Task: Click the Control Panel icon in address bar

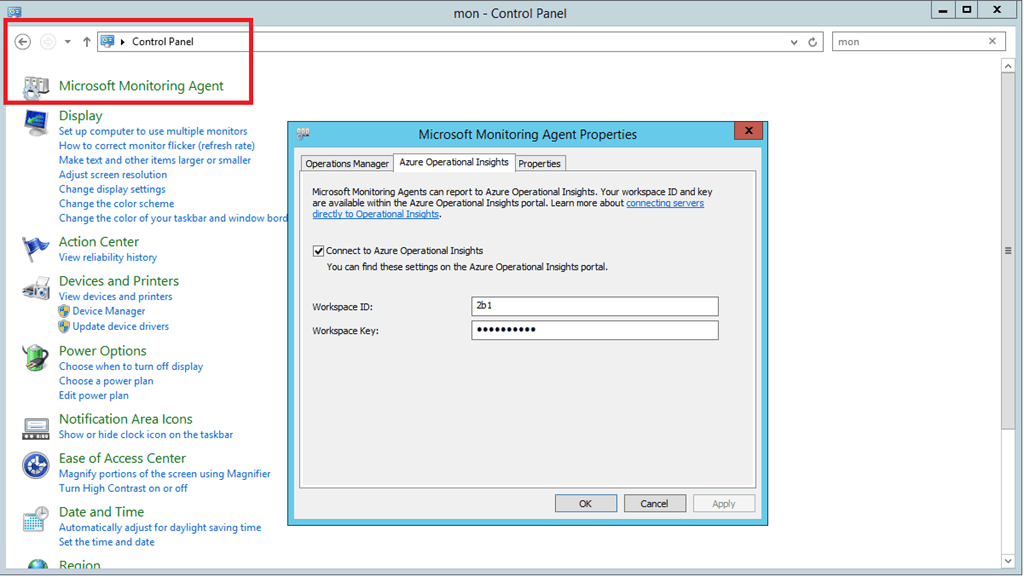Action: (108, 41)
